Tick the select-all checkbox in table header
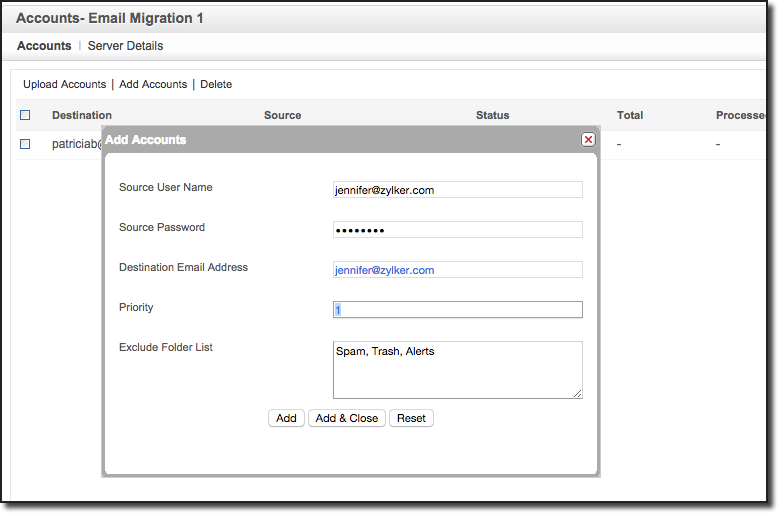Image resolution: width=778 pixels, height=513 pixels. 25,115
